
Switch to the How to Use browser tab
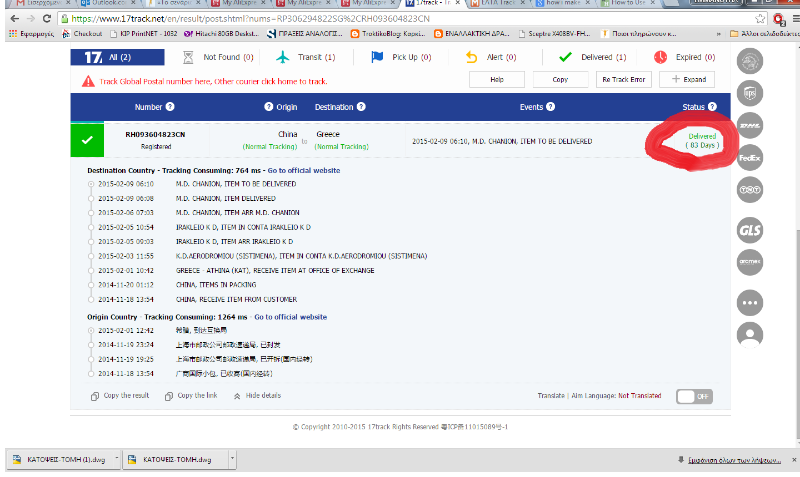click(x=629, y=3)
